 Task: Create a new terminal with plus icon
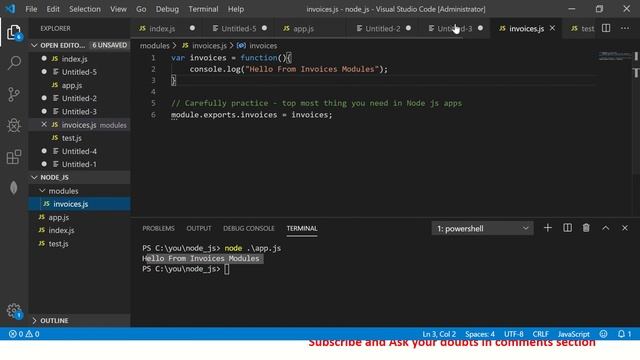pyautogui.click(x=548, y=228)
